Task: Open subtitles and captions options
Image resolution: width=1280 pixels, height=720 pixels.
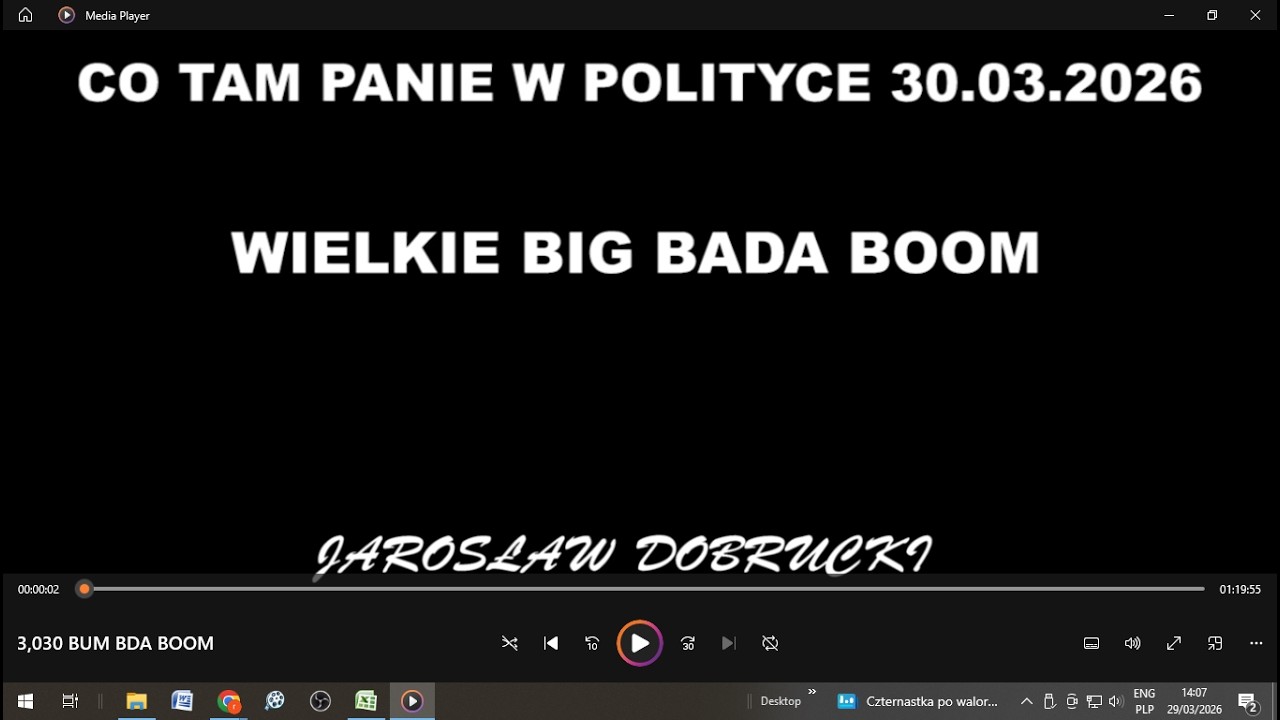Action: (x=1092, y=643)
